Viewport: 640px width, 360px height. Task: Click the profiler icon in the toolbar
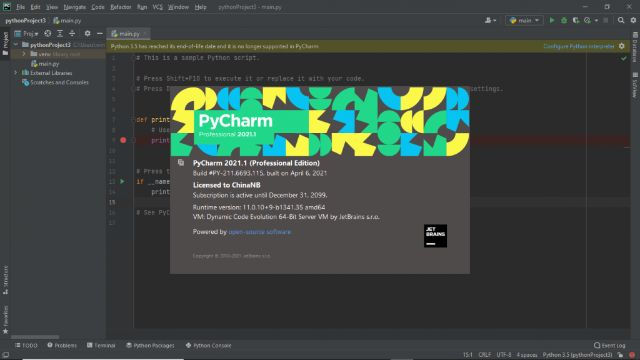[587, 20]
